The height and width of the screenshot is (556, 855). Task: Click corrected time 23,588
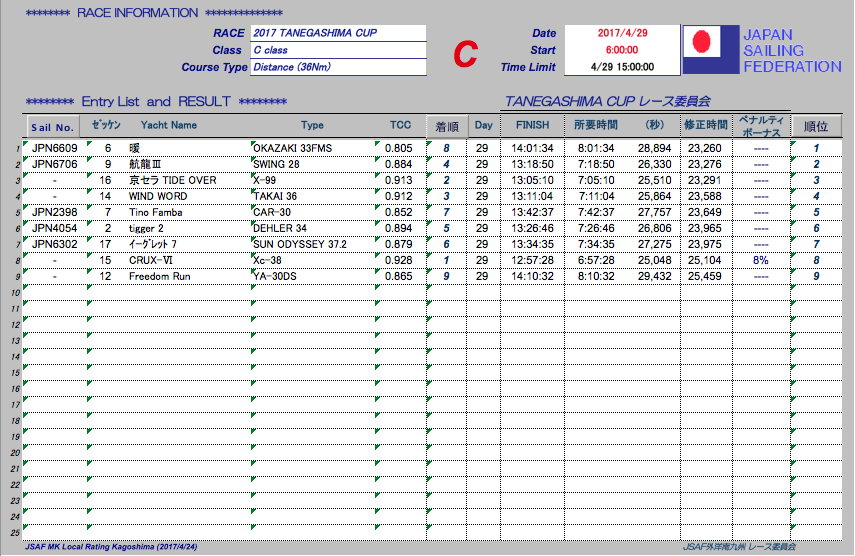pyautogui.click(x=705, y=196)
